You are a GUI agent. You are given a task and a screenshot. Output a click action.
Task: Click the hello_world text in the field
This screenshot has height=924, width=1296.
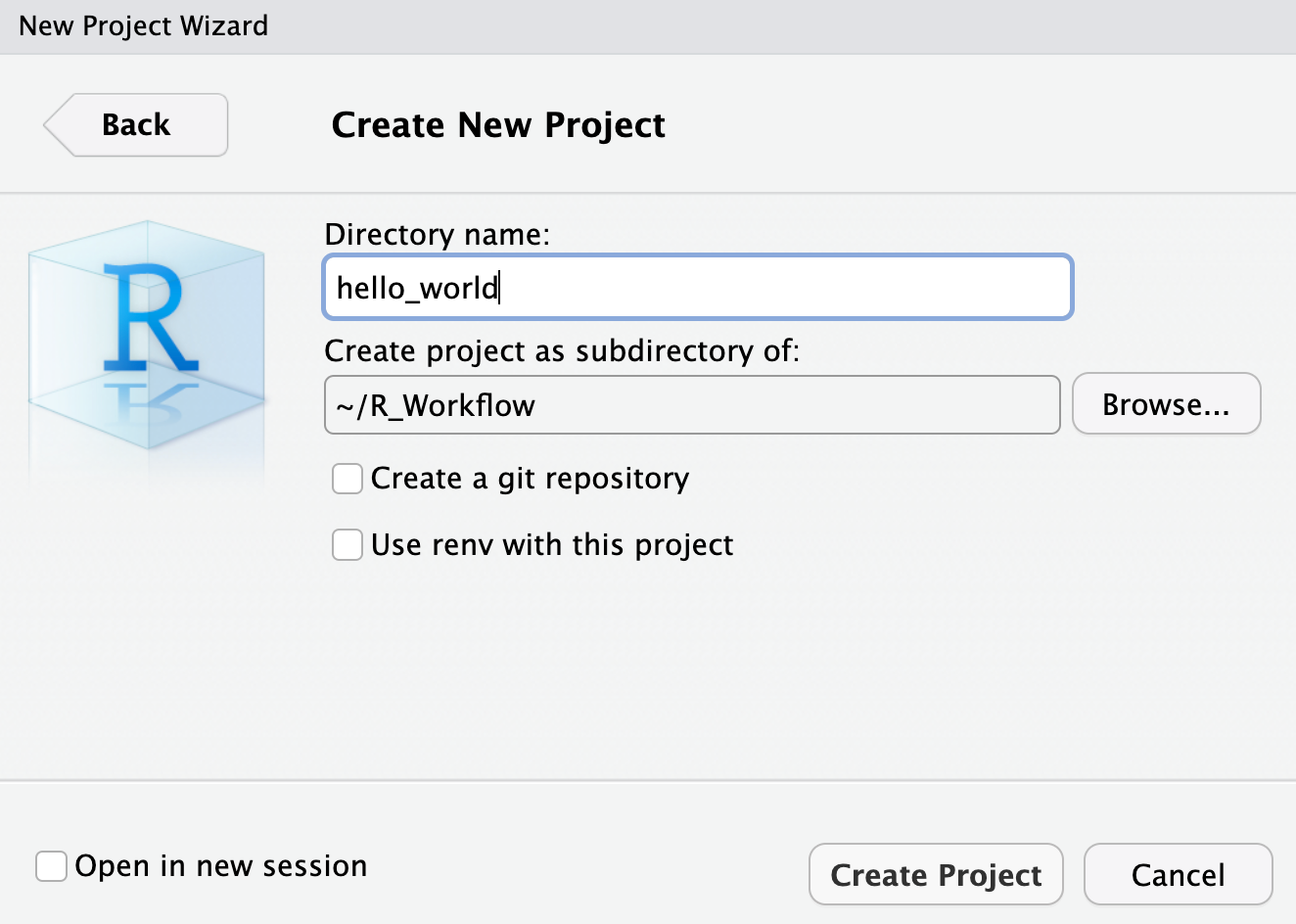[417, 288]
